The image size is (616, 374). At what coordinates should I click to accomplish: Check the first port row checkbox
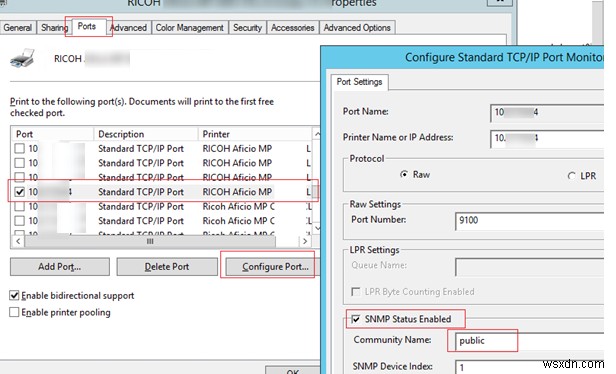tap(20, 148)
